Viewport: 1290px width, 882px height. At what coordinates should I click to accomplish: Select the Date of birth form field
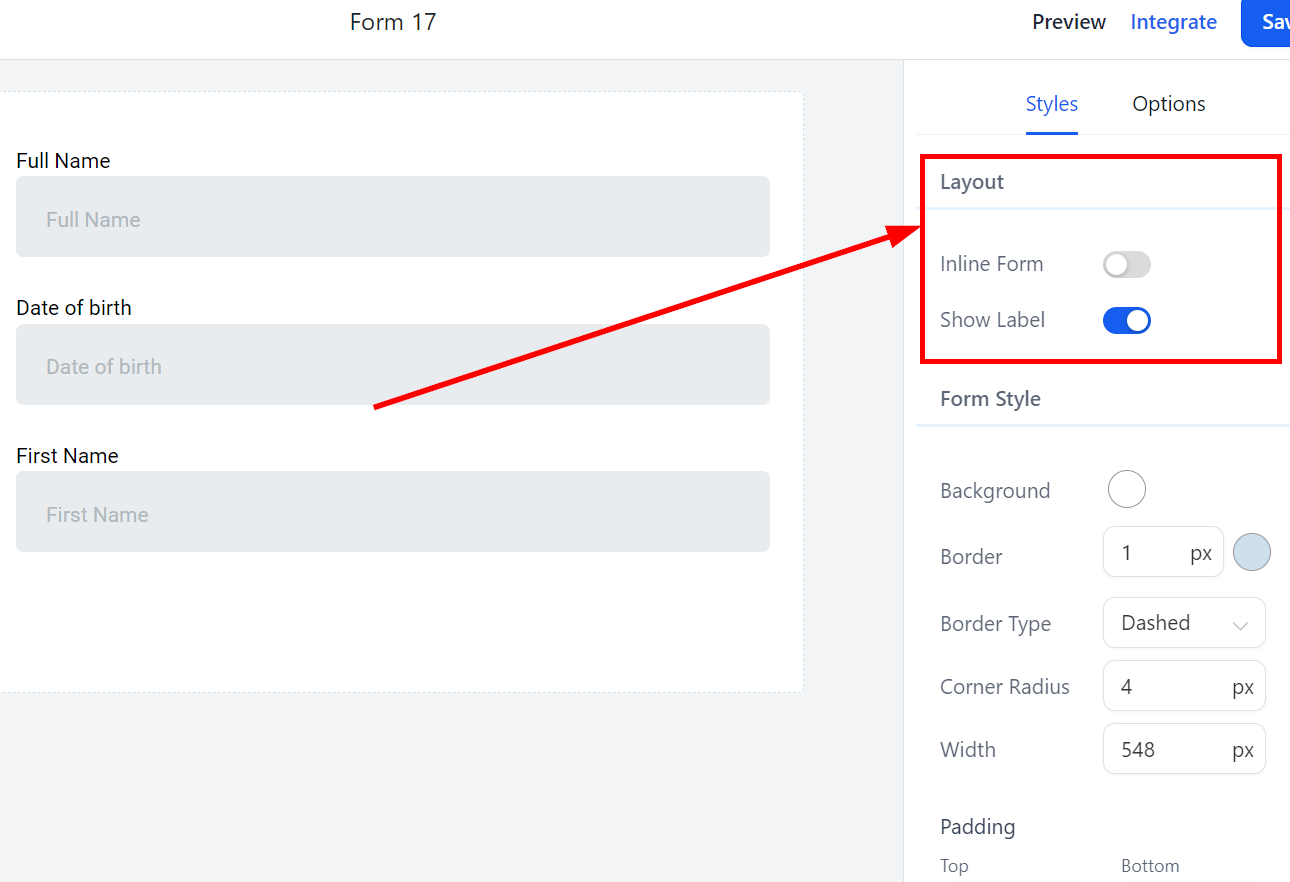[x=392, y=365]
